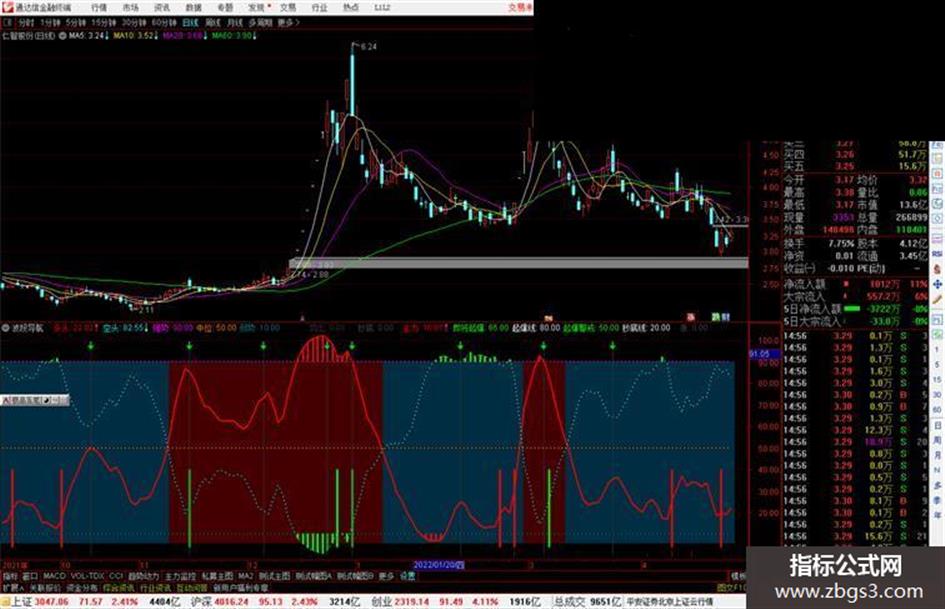Click the 月 period shortcut in the right sidebar

tap(937, 456)
